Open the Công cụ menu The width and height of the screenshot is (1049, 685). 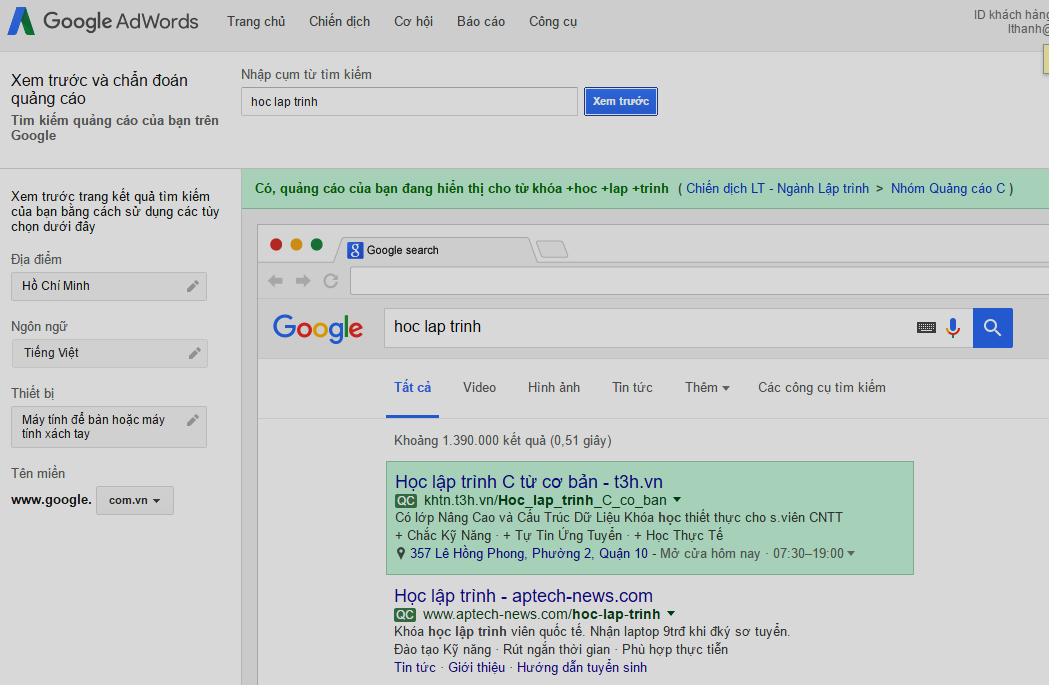click(x=553, y=21)
